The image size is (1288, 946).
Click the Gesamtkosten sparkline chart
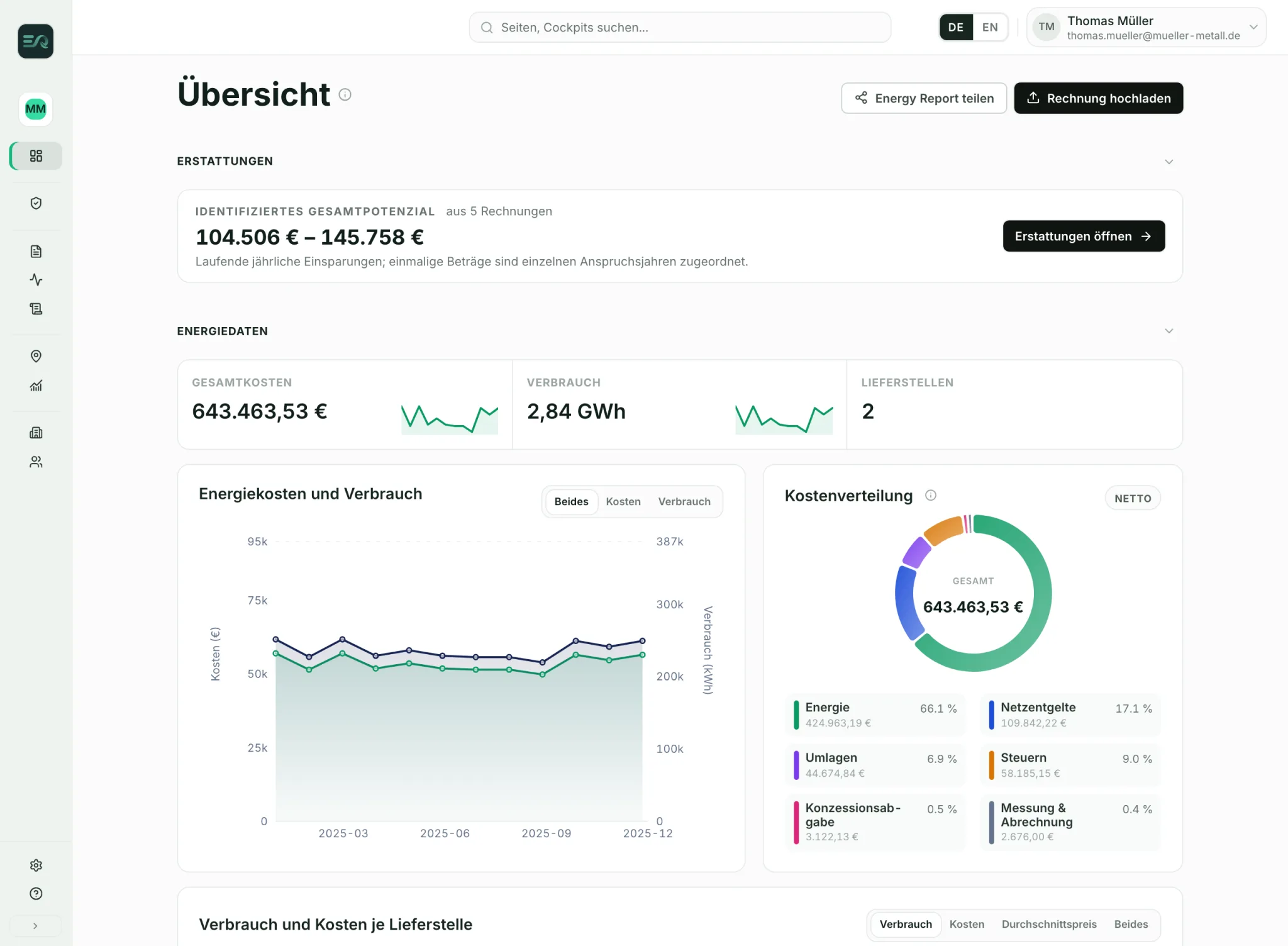pos(450,419)
